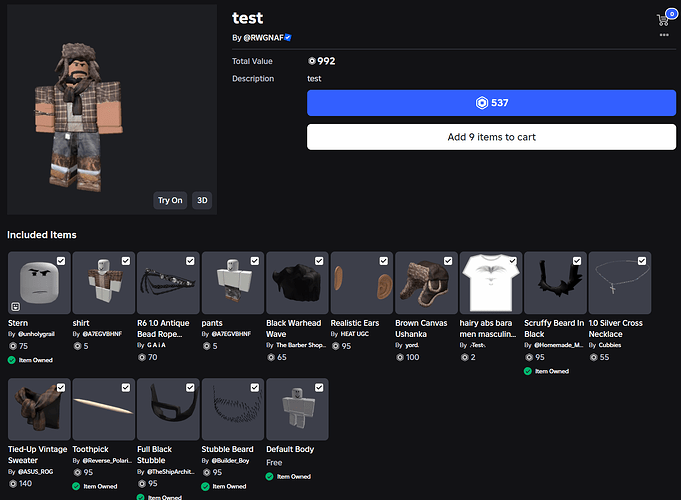Open creator link The Barber Shop
Viewport: 681px width, 500px height.
coord(301,345)
